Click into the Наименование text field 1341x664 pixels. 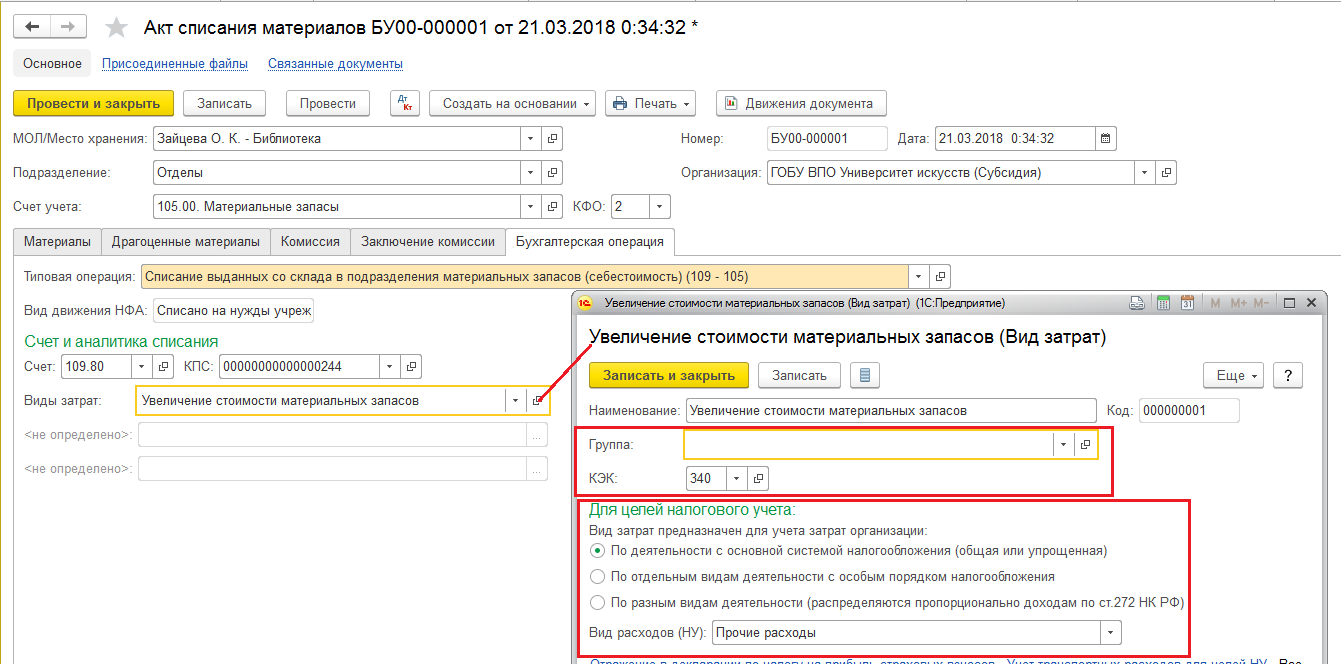click(890, 410)
